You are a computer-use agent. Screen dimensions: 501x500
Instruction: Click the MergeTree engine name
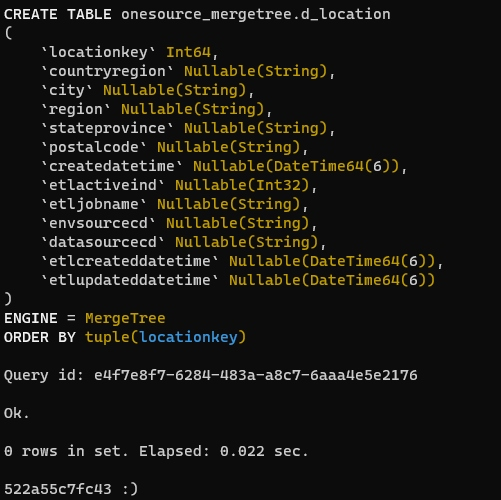click(125, 318)
